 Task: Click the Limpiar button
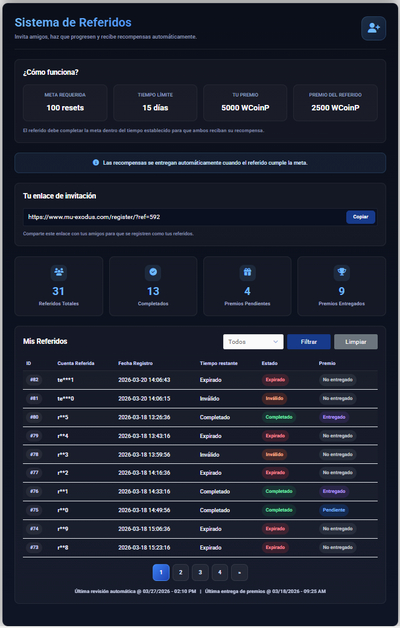point(356,342)
